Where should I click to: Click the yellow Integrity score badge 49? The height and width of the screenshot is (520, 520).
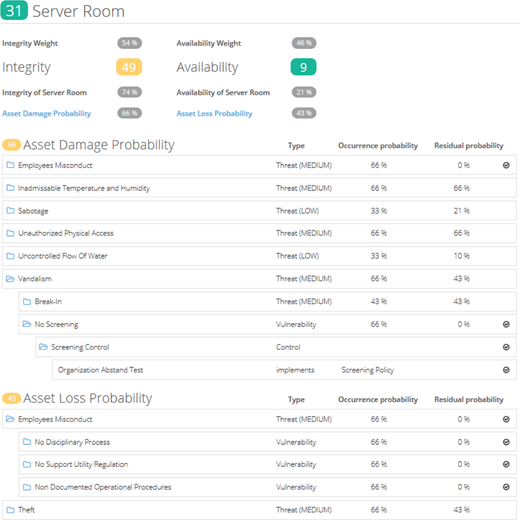click(129, 67)
